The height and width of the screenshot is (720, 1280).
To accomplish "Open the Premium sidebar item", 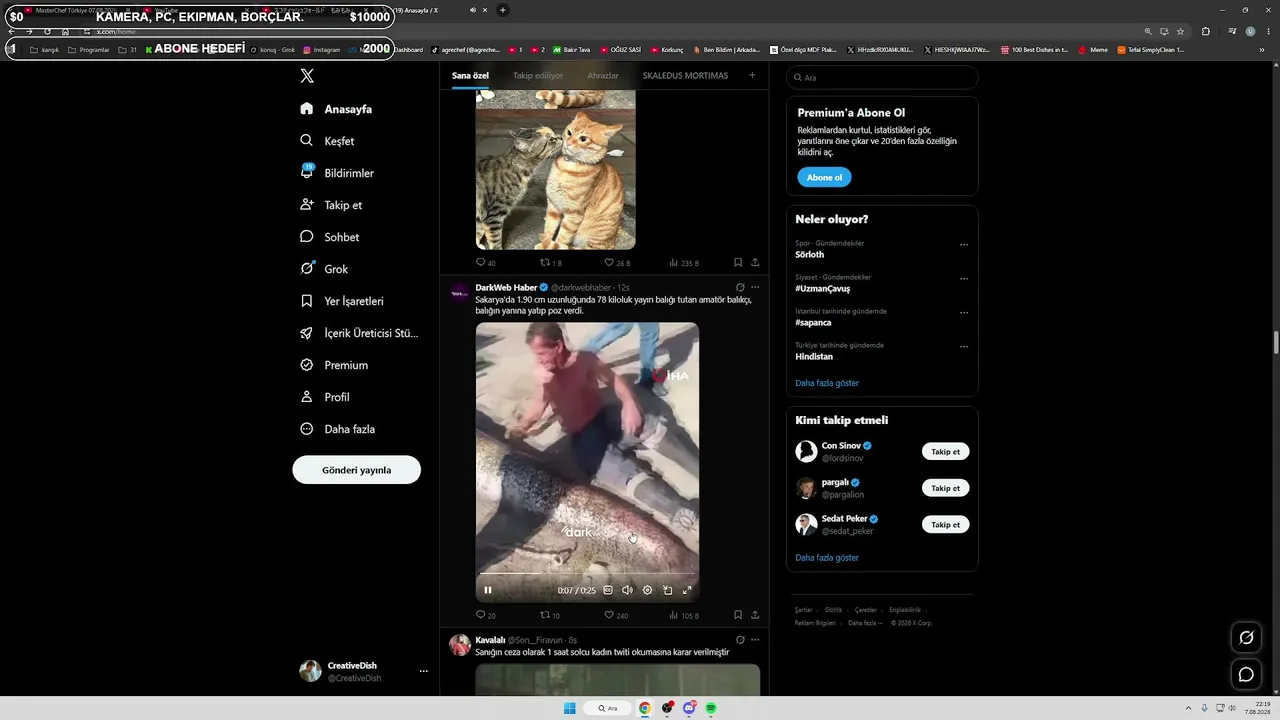I will [334, 365].
